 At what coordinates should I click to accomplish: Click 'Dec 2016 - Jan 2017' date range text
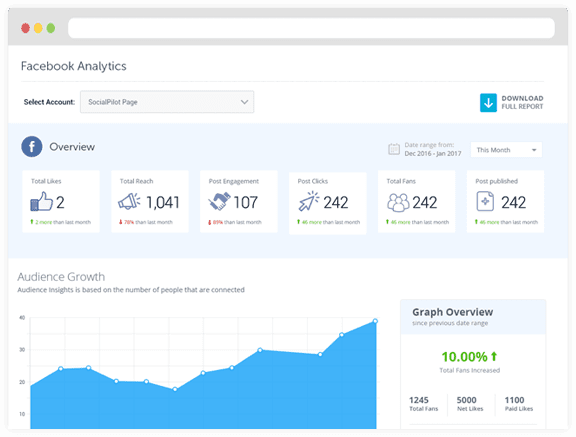[x=433, y=154]
